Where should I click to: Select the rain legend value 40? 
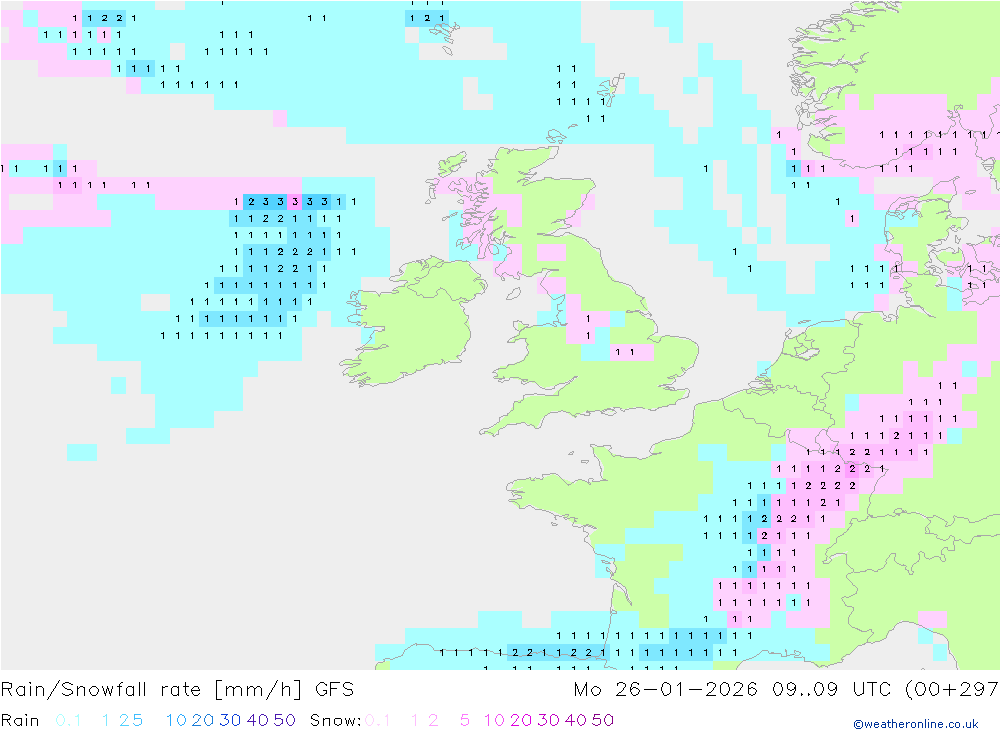coord(258,720)
